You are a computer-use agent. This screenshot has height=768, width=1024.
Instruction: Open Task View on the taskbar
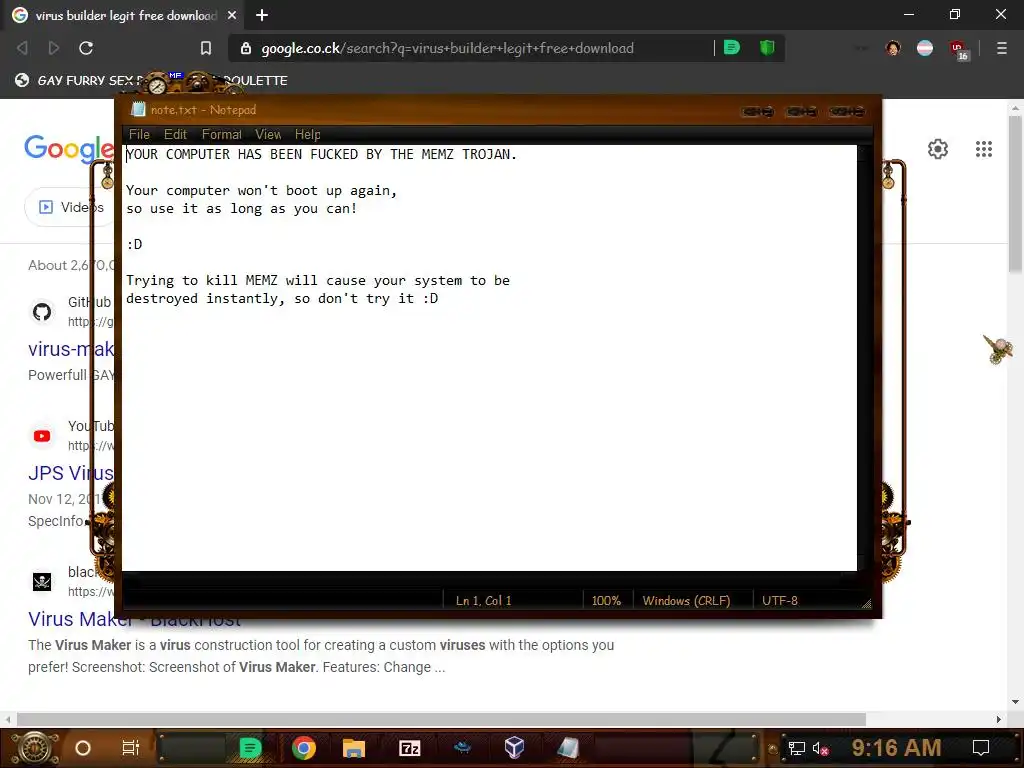tap(131, 748)
